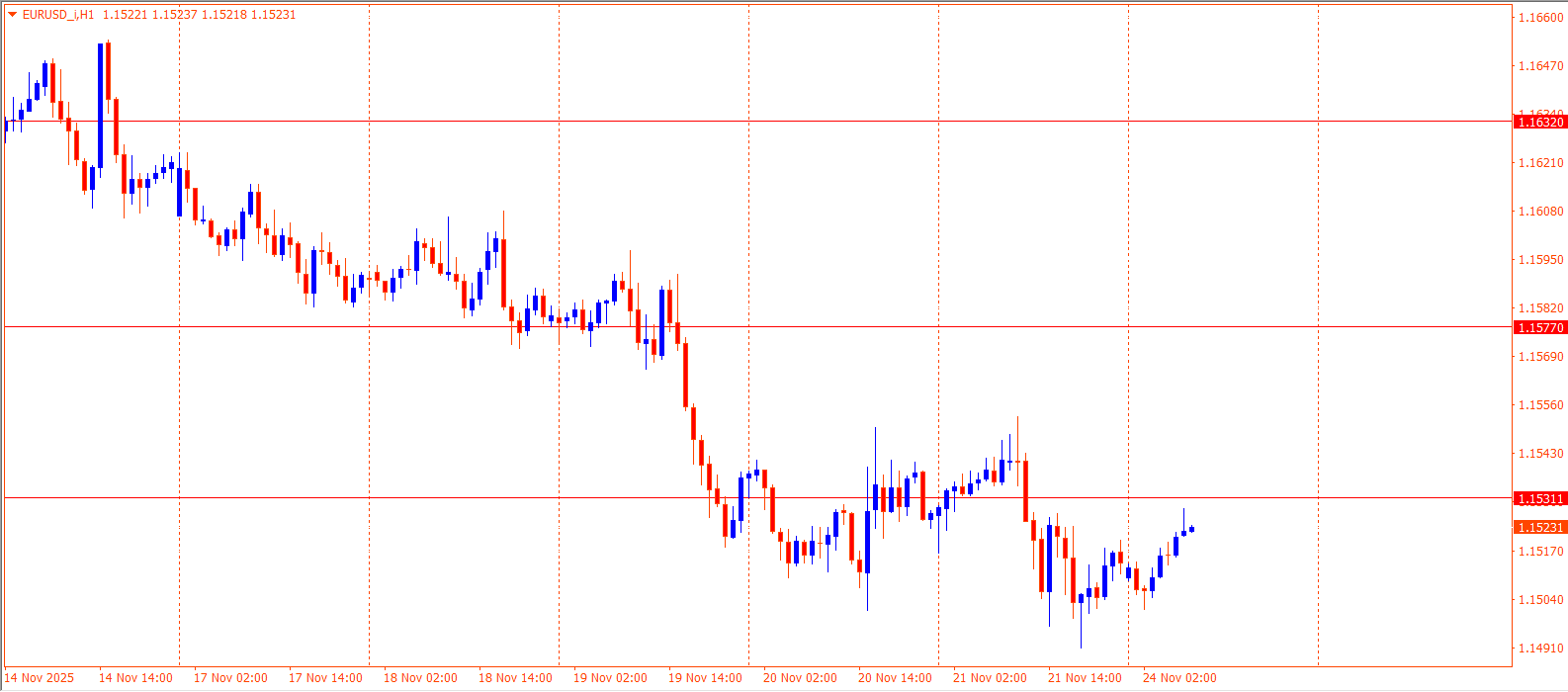Screen dimensions: 1568x692
Task: Click the open value 1.15221 in chart header
Action: point(125,15)
